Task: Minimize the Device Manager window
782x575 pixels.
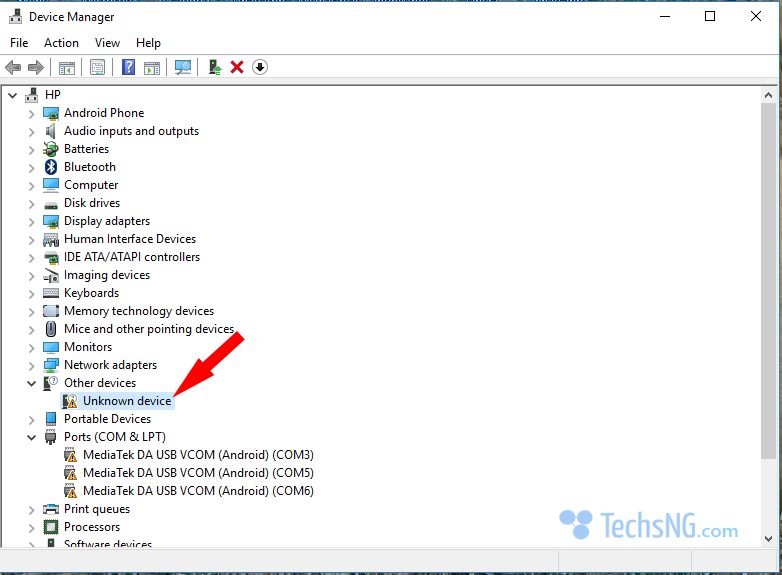Action: tap(664, 16)
